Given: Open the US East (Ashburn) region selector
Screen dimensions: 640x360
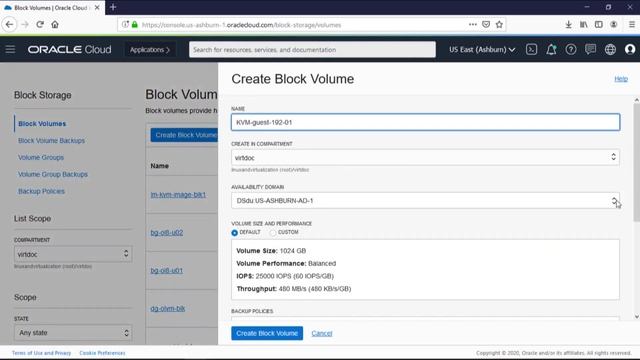Looking at the screenshot, I should pos(482,49).
